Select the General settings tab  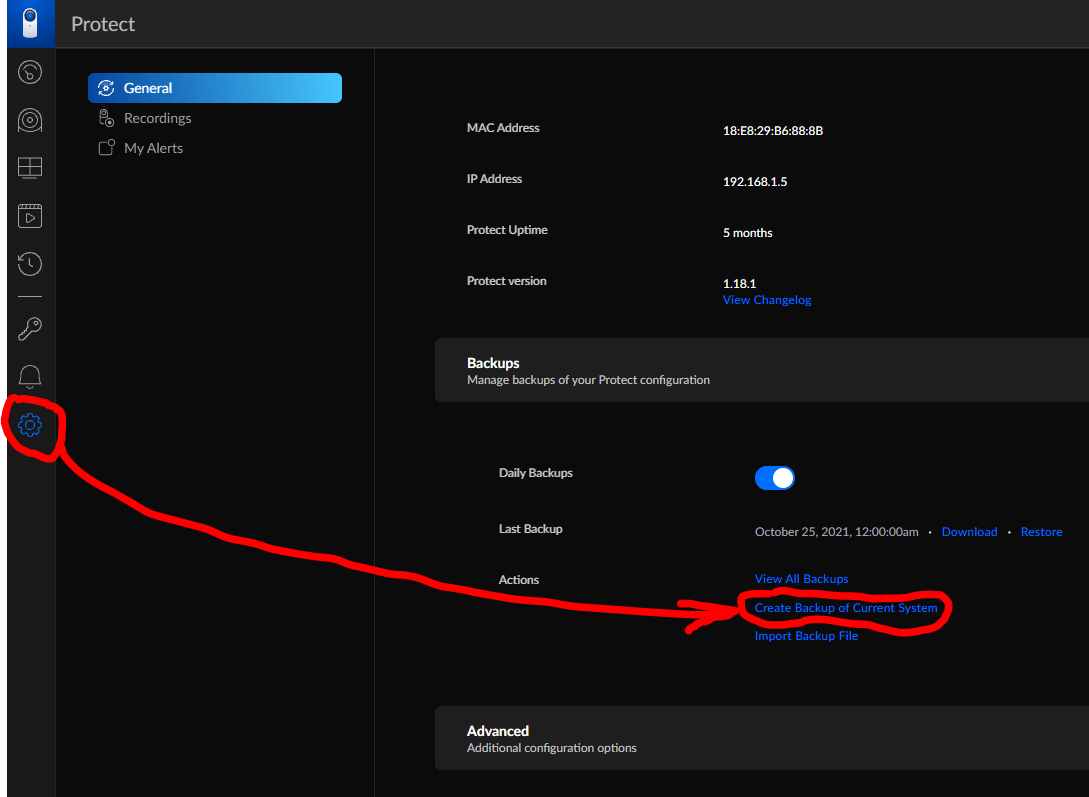pyautogui.click(x=214, y=88)
